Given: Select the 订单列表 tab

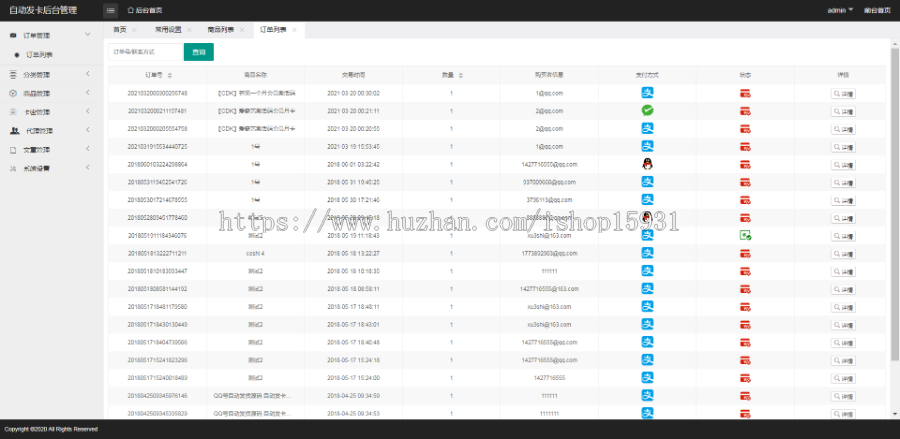Looking at the screenshot, I should [273, 30].
